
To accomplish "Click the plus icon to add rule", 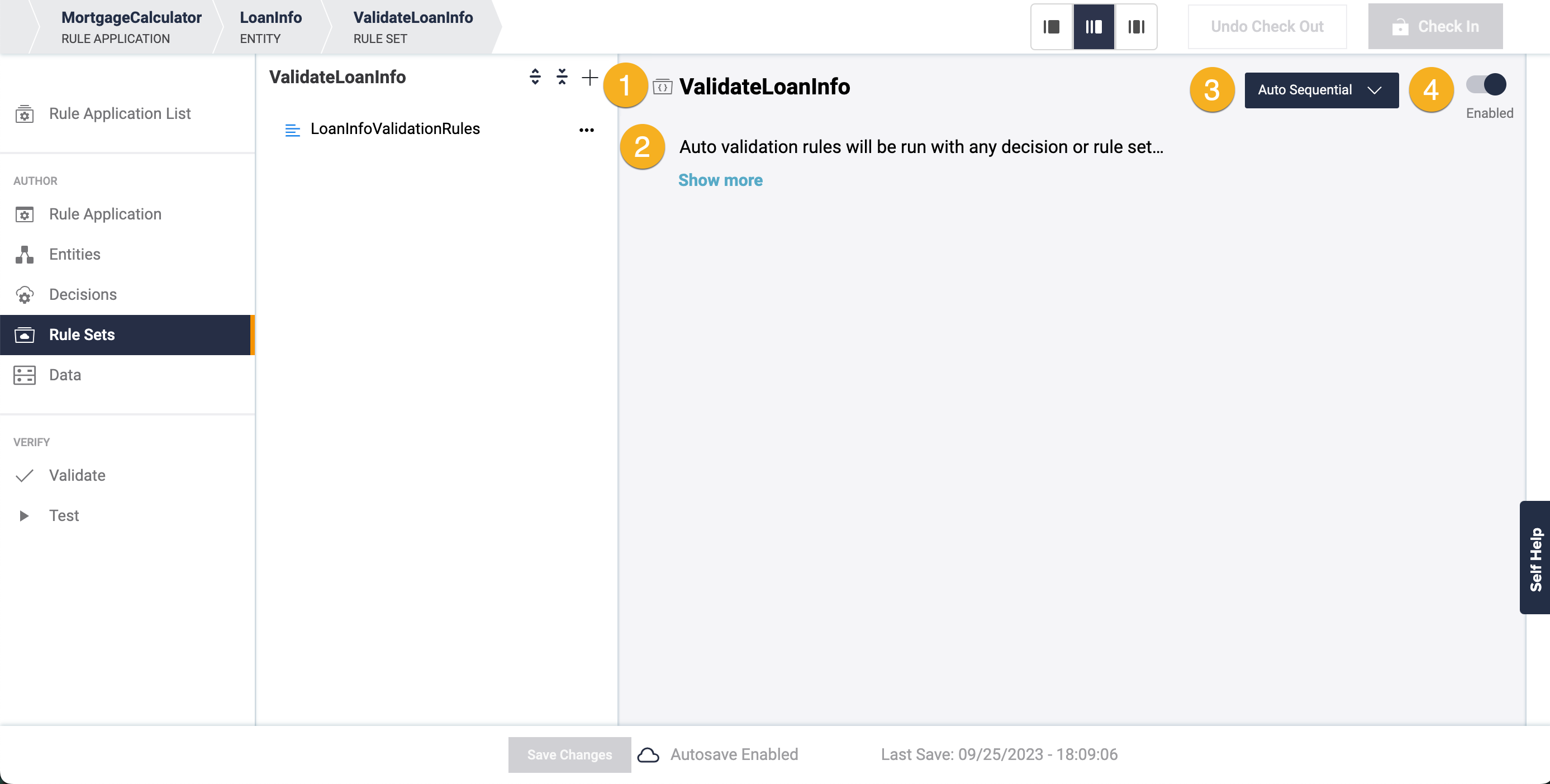I will (x=589, y=77).
